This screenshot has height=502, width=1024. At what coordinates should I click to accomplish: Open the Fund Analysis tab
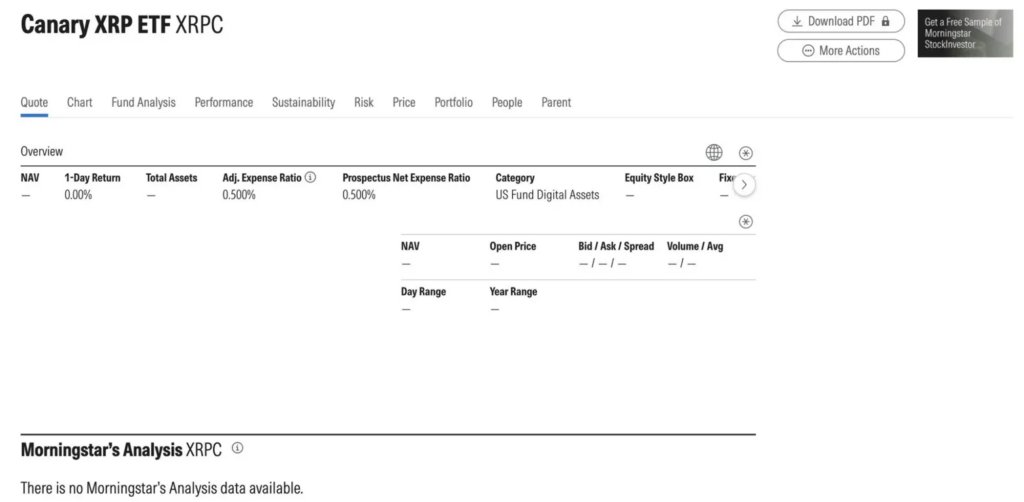[x=143, y=102]
